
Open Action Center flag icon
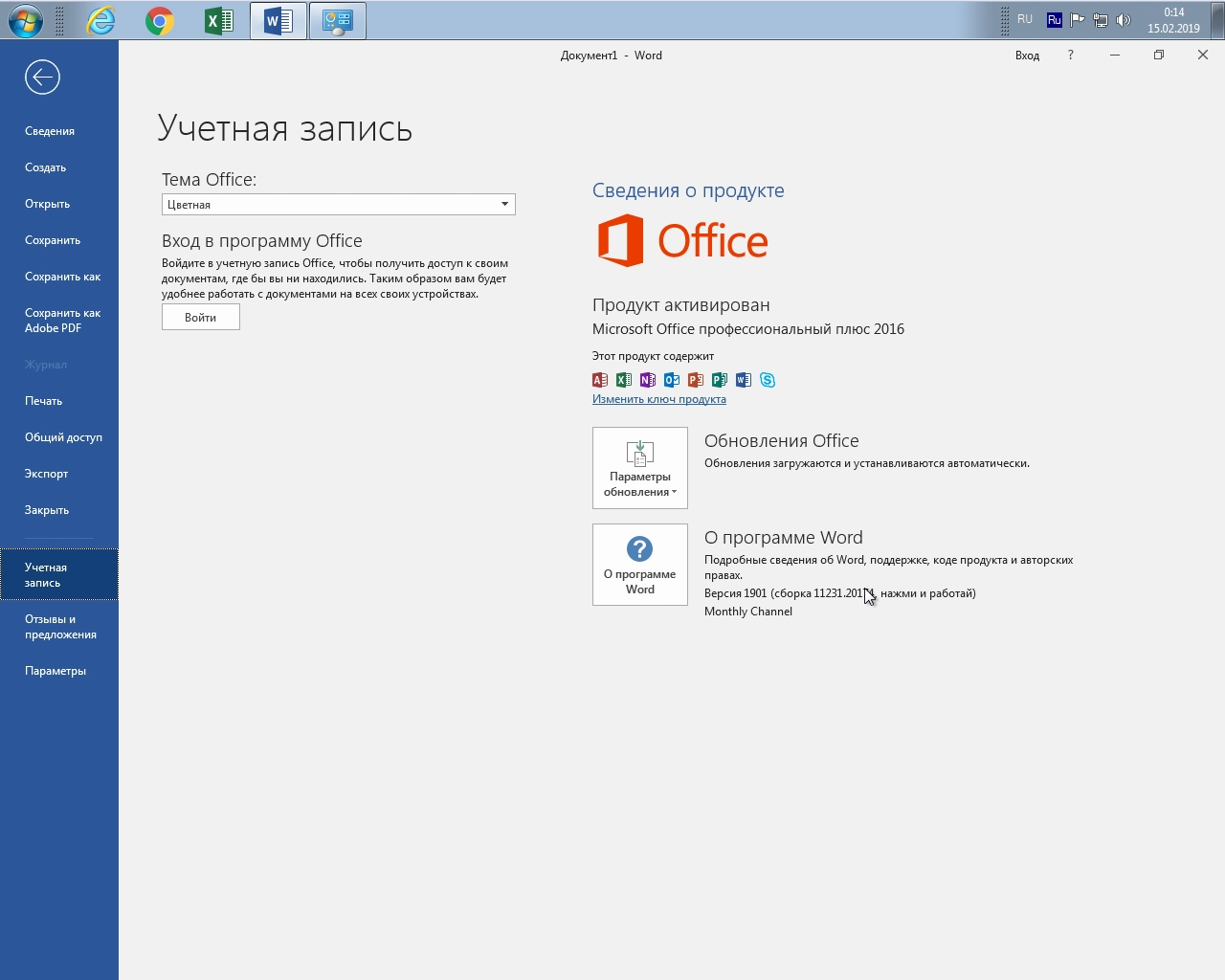(1078, 20)
